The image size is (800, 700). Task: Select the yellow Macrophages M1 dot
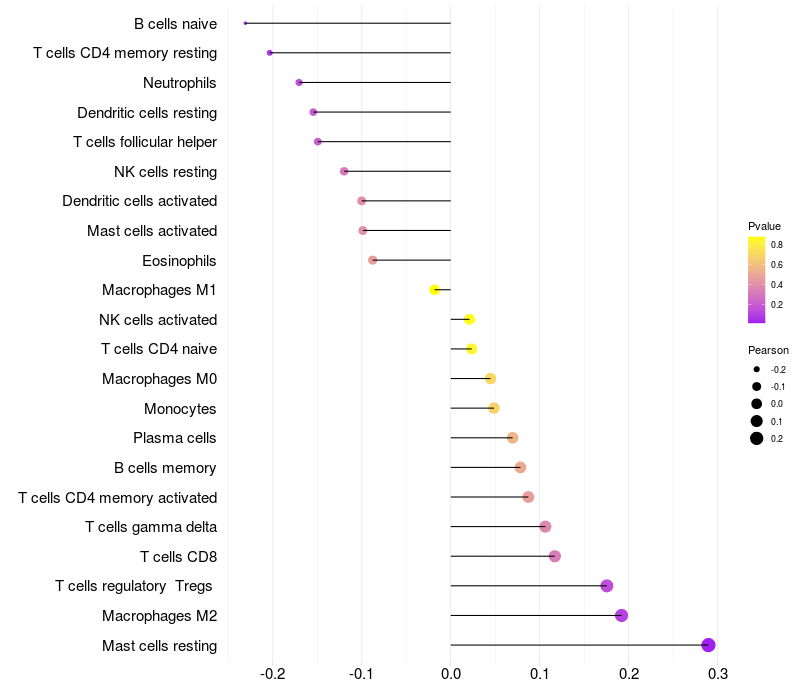435,290
